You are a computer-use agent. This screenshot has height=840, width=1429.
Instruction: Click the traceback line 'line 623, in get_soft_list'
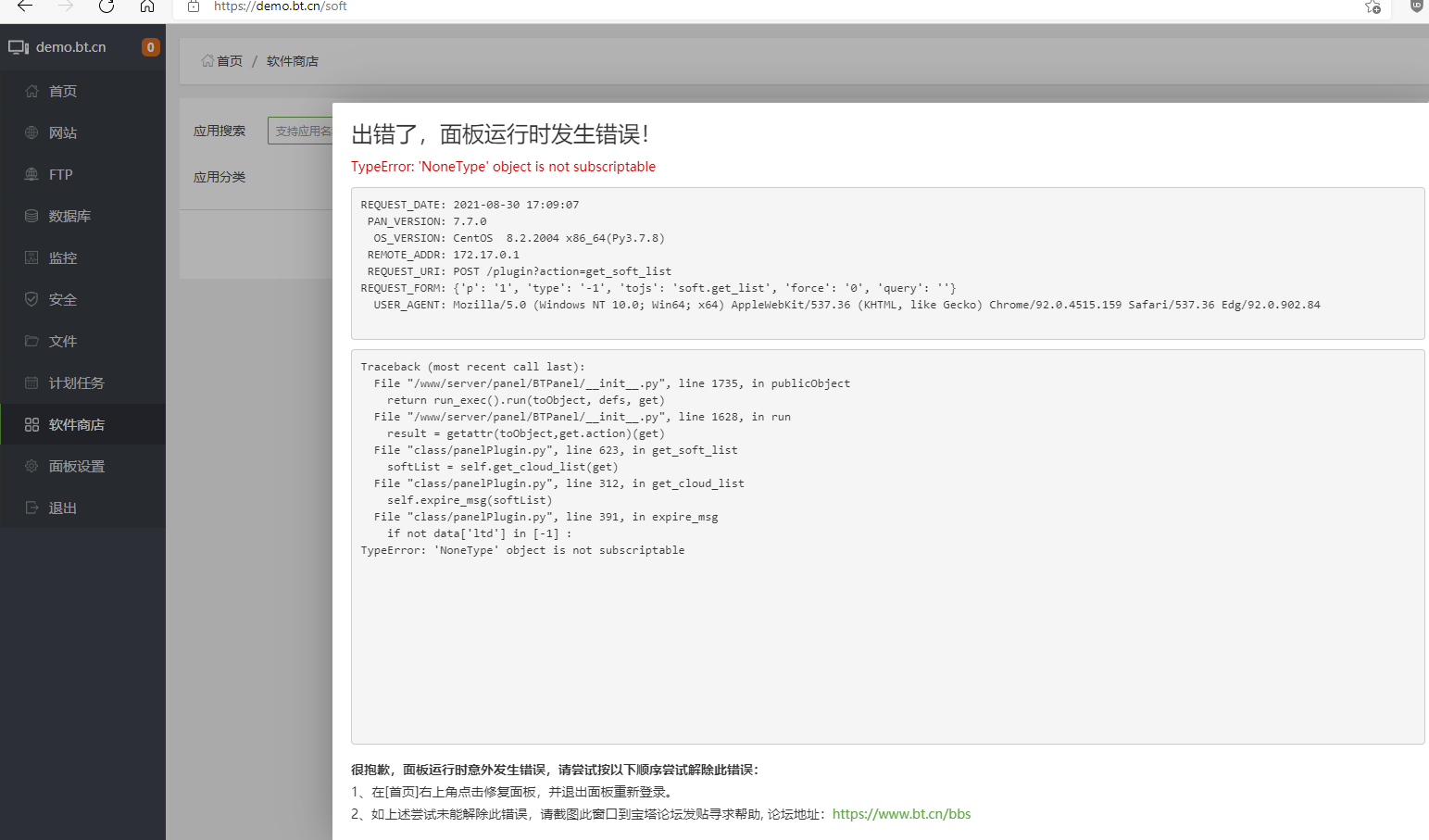point(556,450)
